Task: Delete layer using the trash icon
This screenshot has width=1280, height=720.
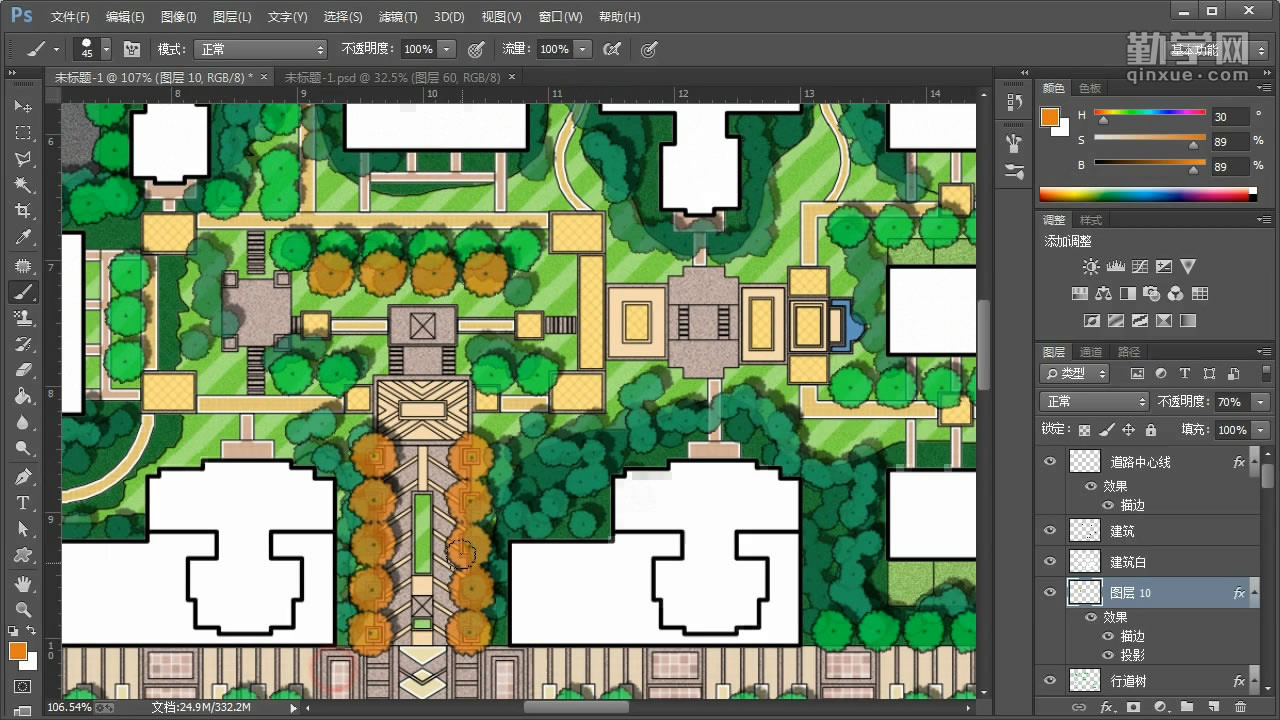Action: pyautogui.click(x=1240, y=708)
